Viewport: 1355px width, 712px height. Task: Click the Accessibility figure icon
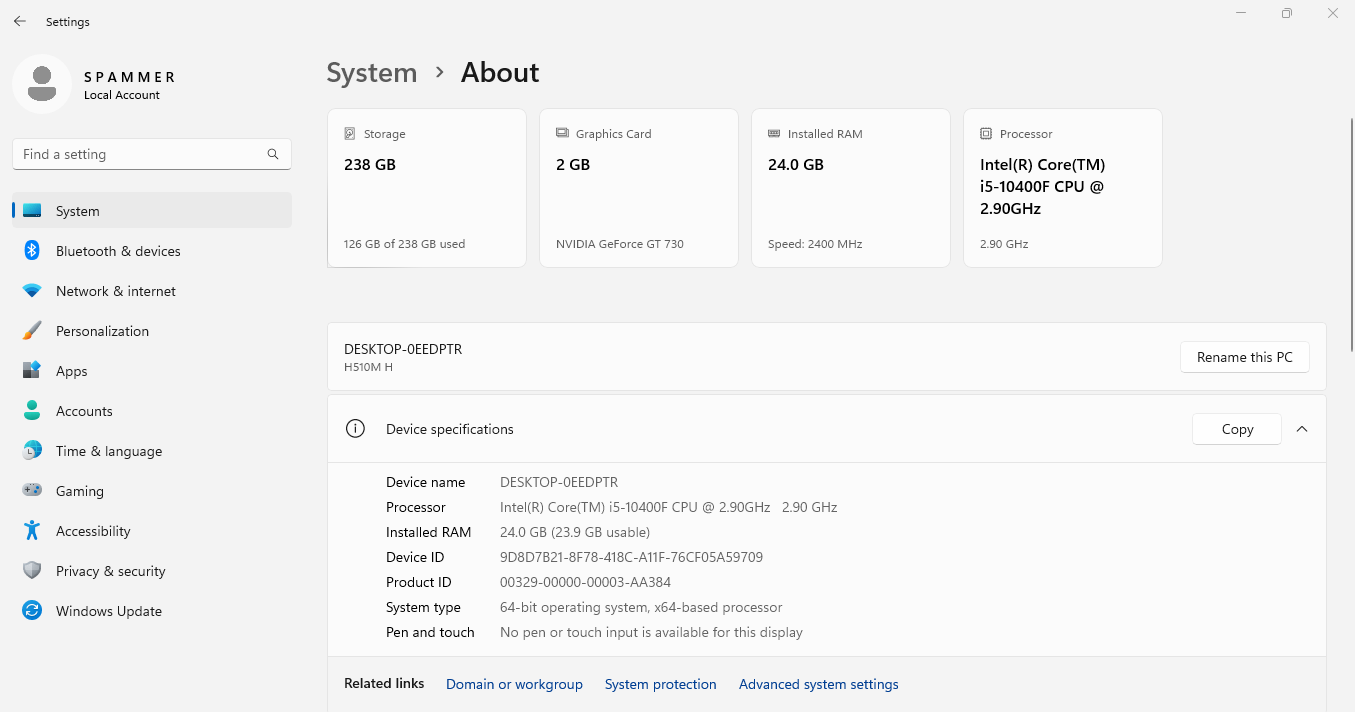coord(32,531)
